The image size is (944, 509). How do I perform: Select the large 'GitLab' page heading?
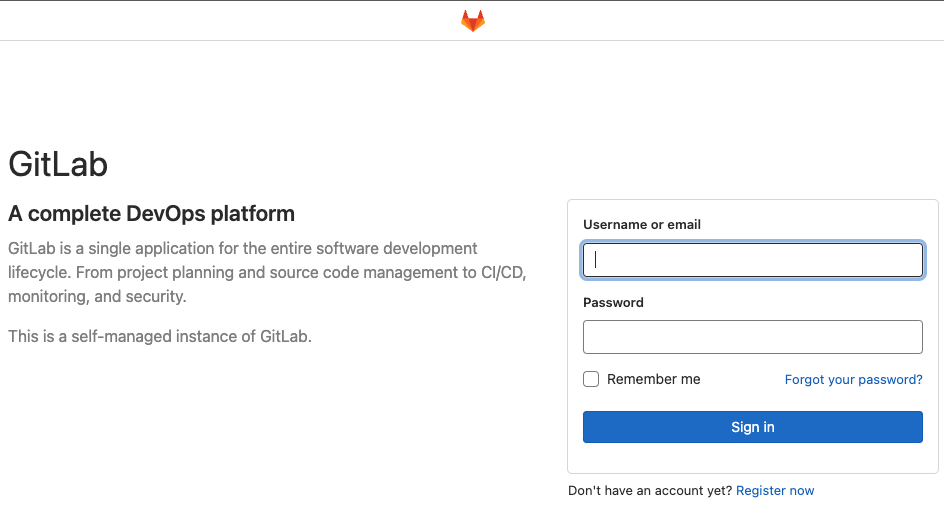point(58,164)
